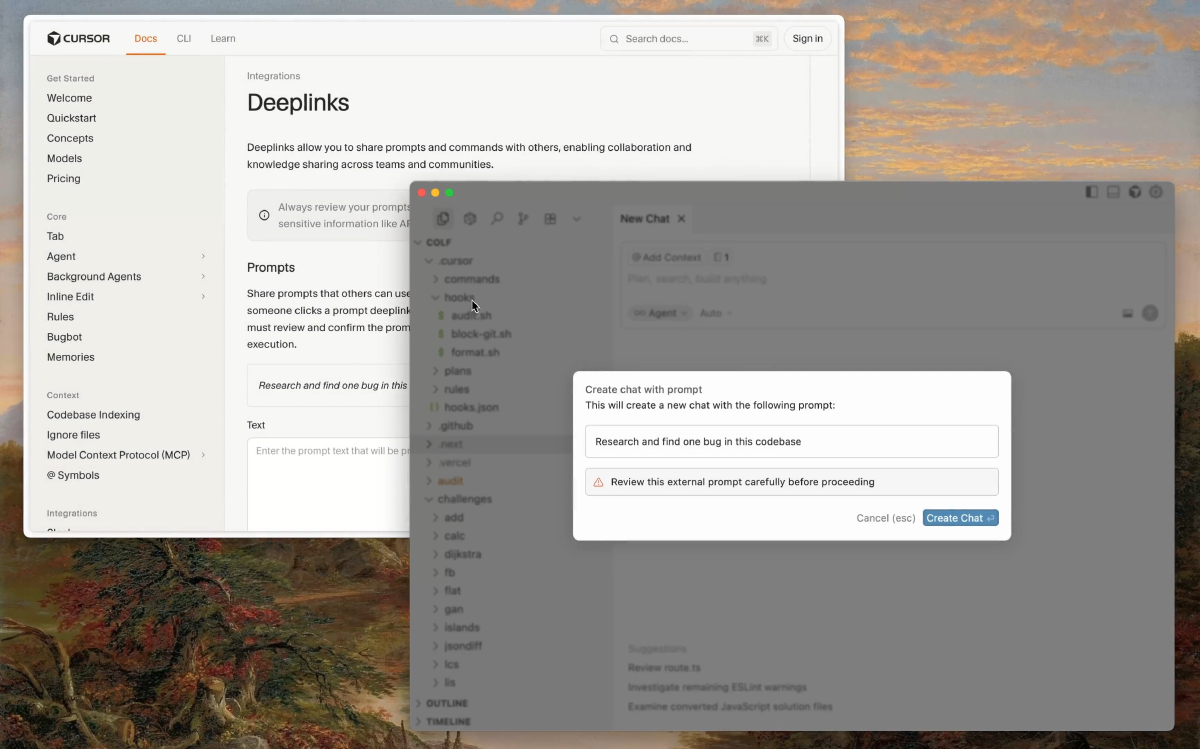This screenshot has height=749, width=1200.
Task: Expand the challenges folder chevron
Action: pos(430,499)
